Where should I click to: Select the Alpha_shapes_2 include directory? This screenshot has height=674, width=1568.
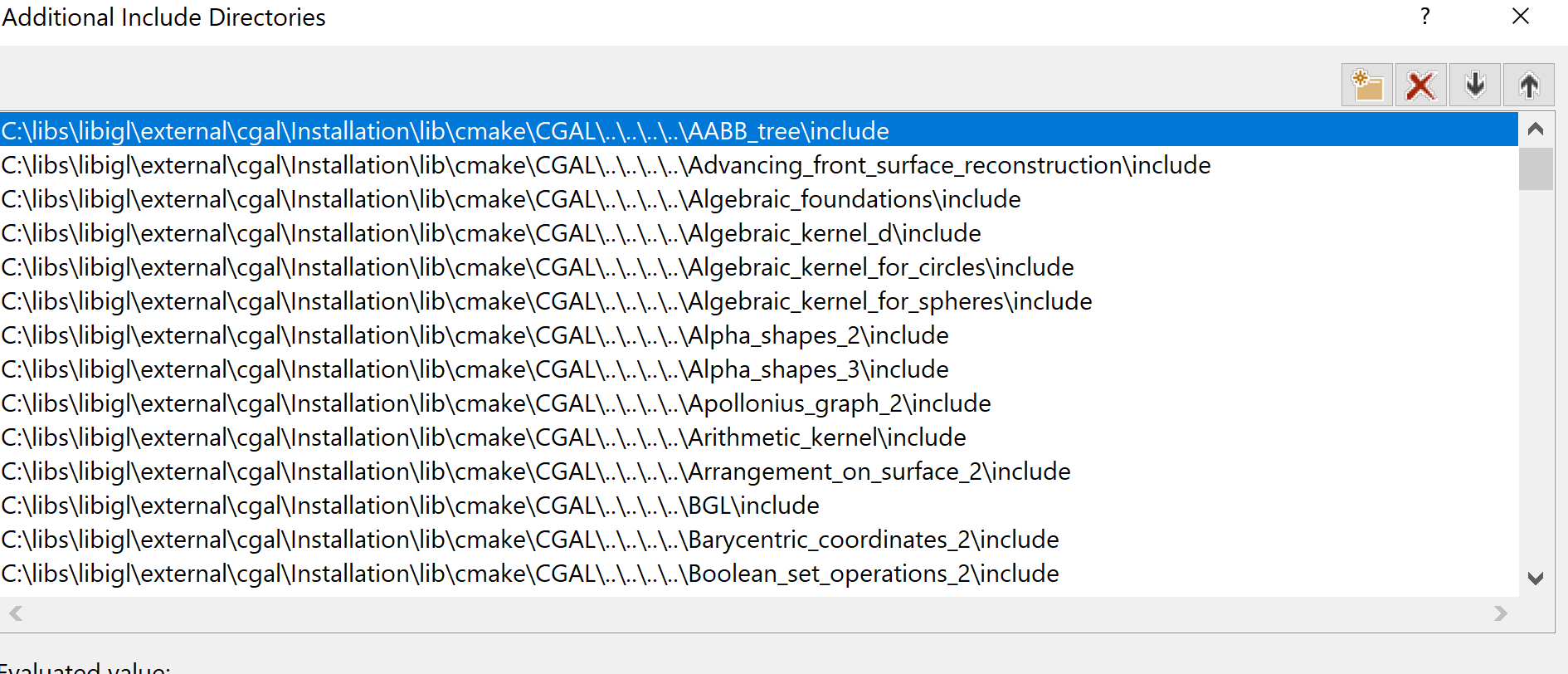pyautogui.click(x=475, y=335)
